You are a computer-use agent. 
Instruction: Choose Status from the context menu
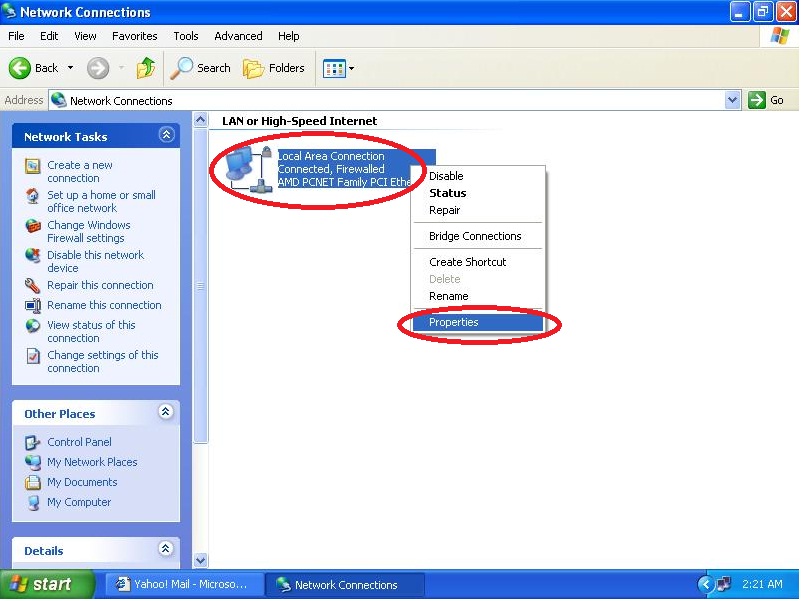pos(478,193)
